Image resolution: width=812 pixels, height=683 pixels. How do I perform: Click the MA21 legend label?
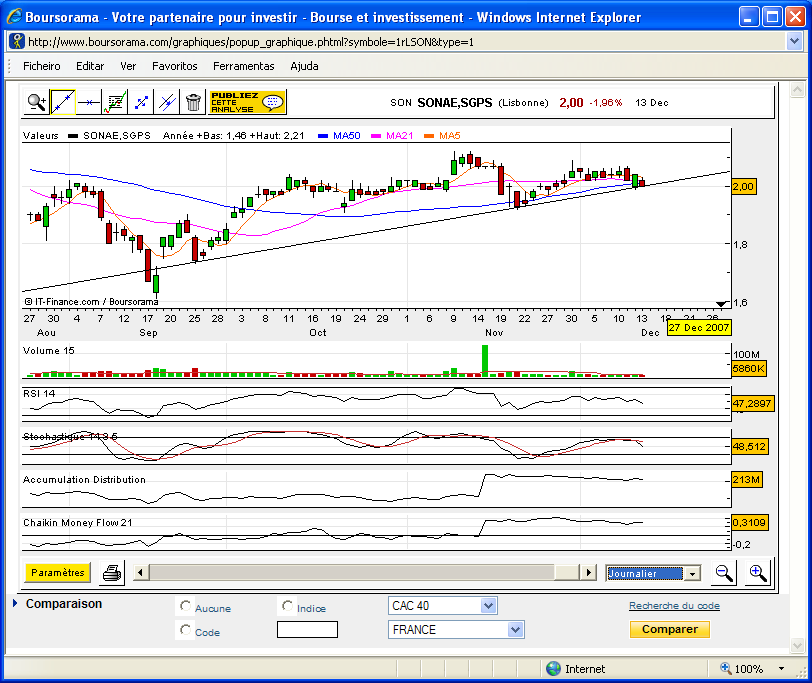pos(399,136)
